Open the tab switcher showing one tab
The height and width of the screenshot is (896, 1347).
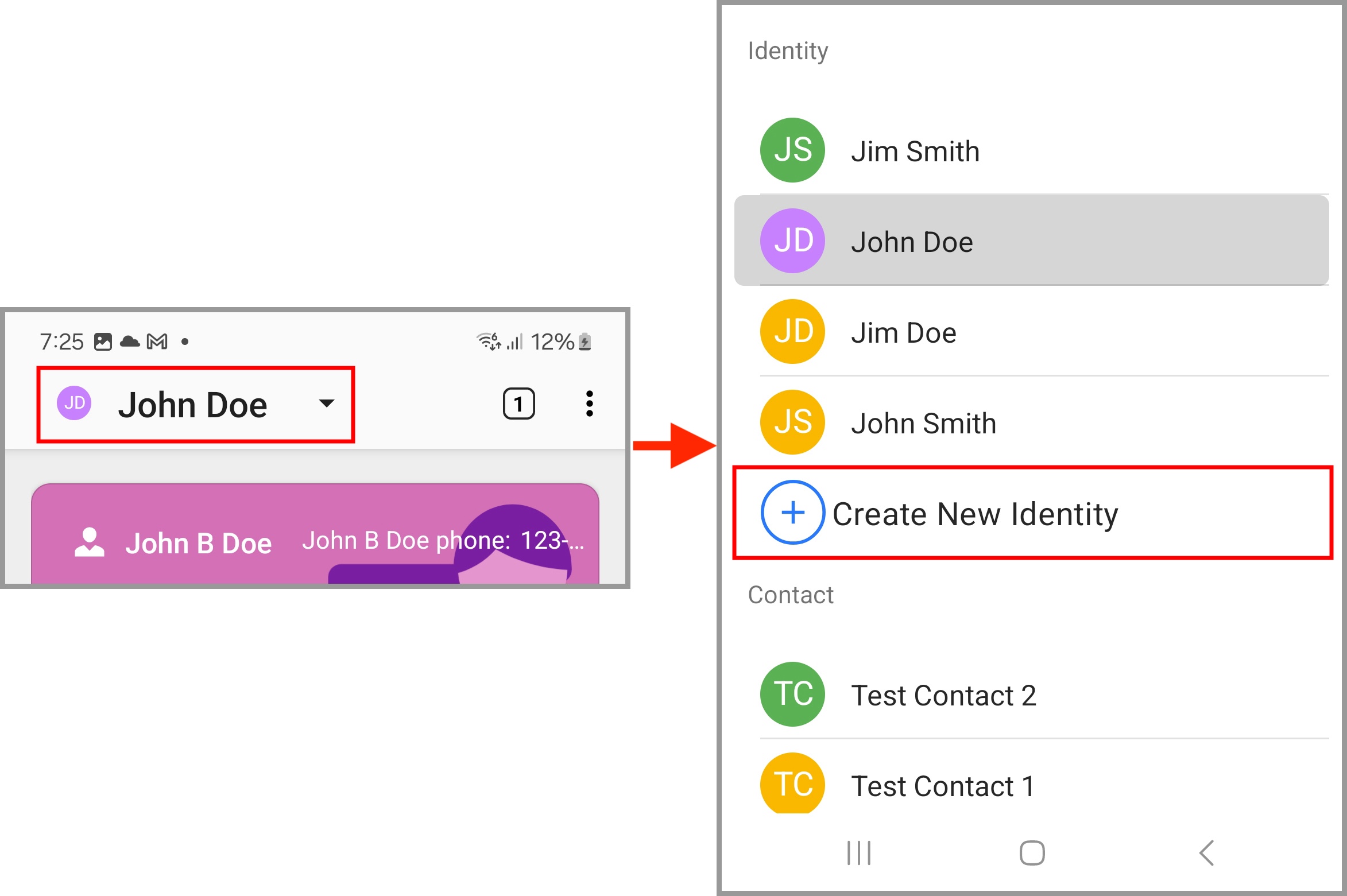coord(518,404)
